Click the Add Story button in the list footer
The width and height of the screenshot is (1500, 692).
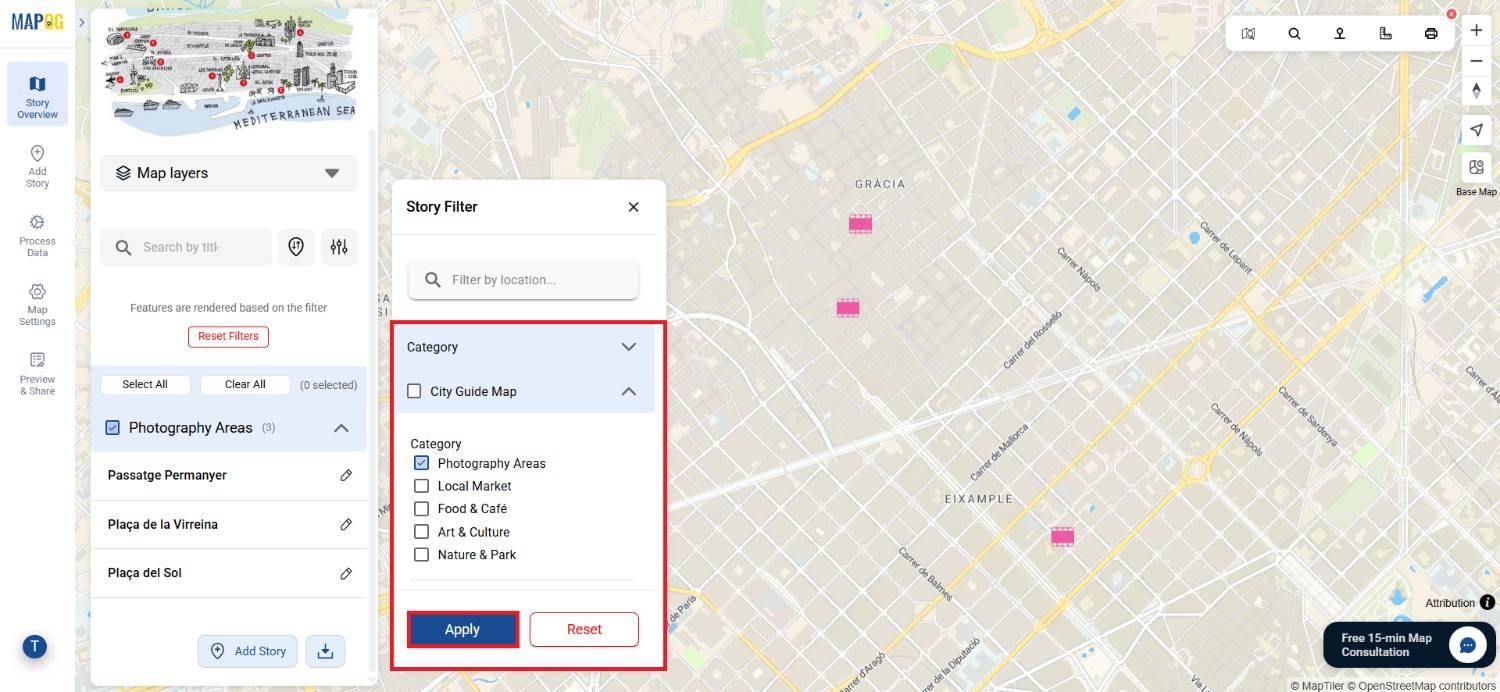click(x=248, y=651)
